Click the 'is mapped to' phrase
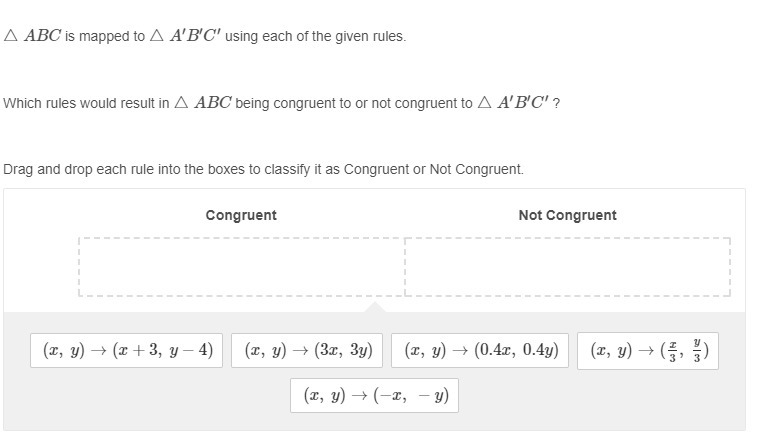This screenshot has height=446, width=773. (x=105, y=36)
